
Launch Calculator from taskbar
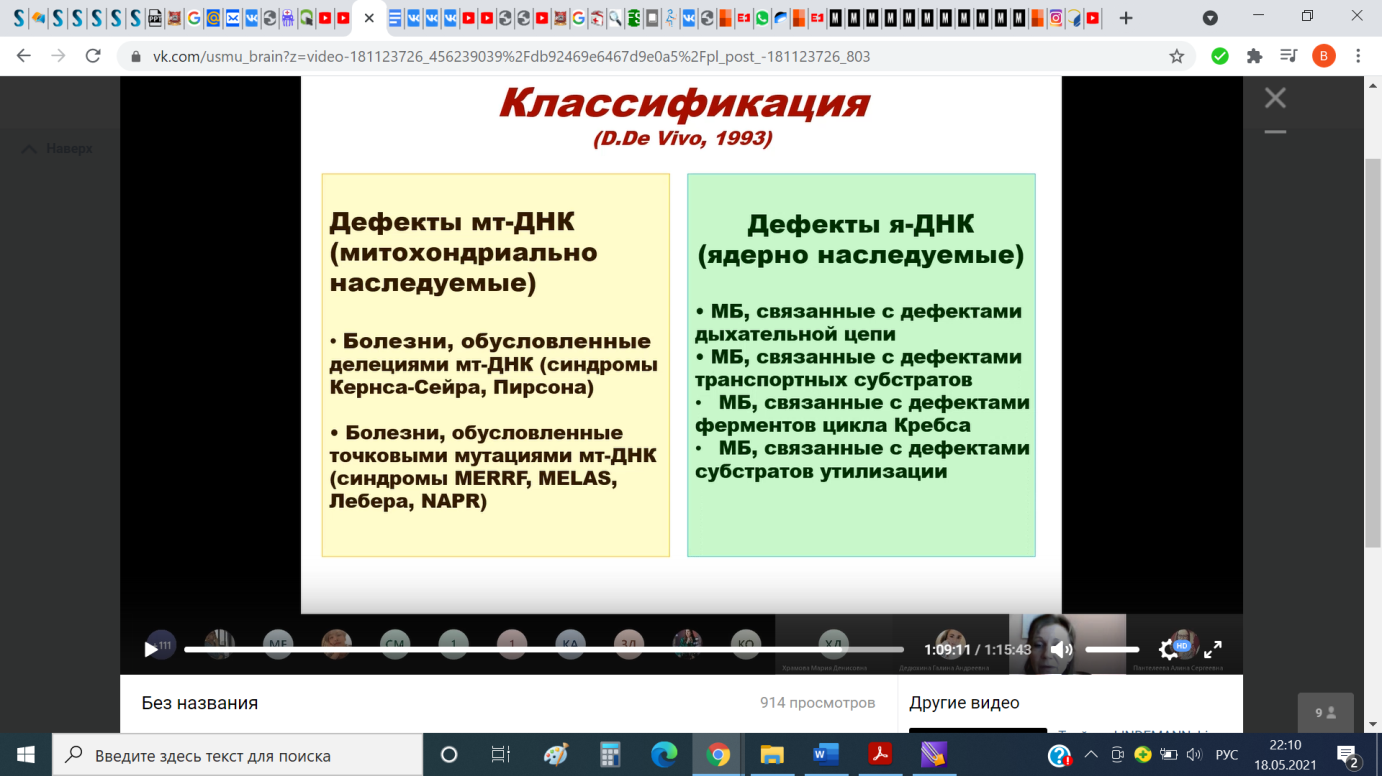(x=610, y=755)
